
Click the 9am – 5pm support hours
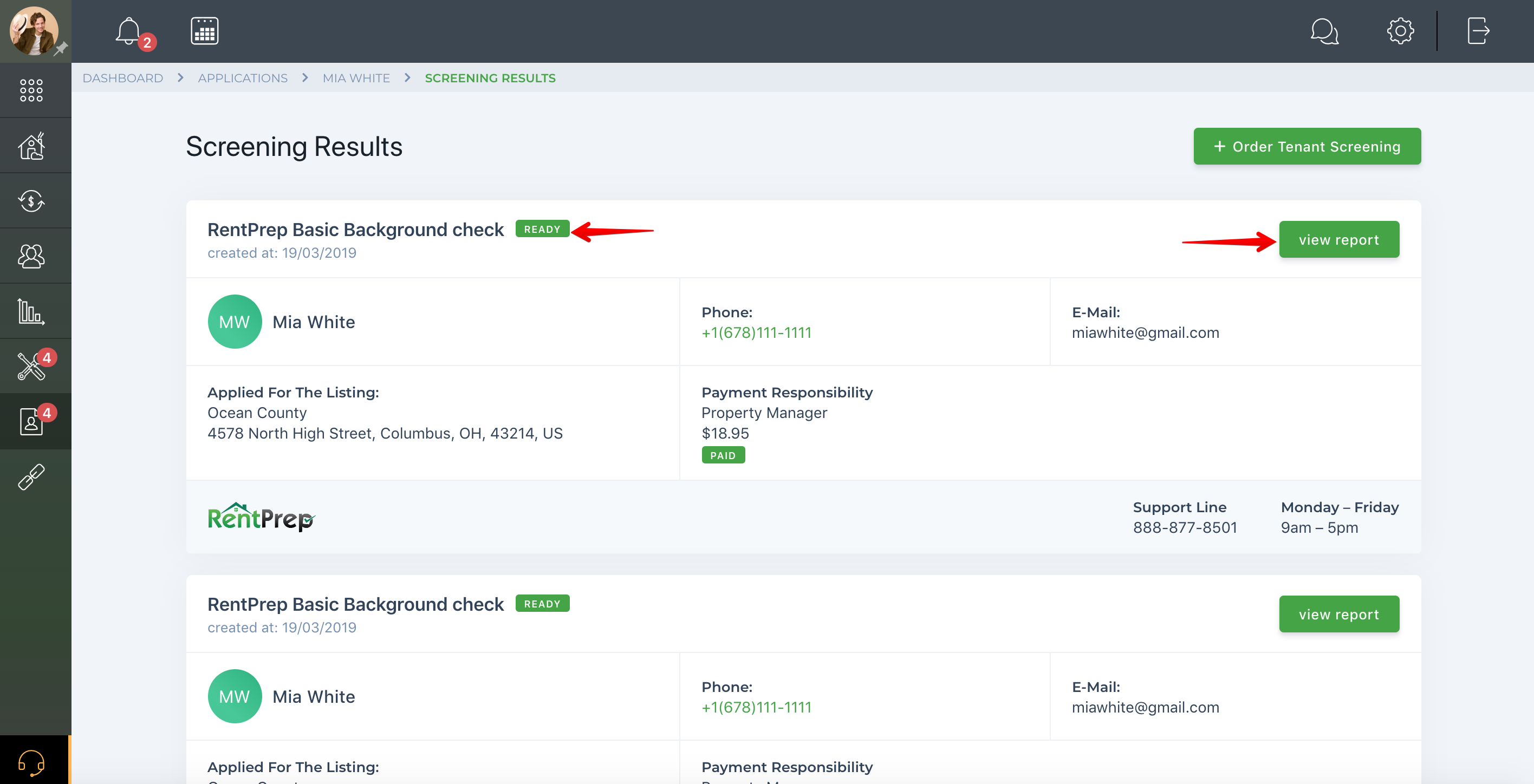coord(1319,527)
